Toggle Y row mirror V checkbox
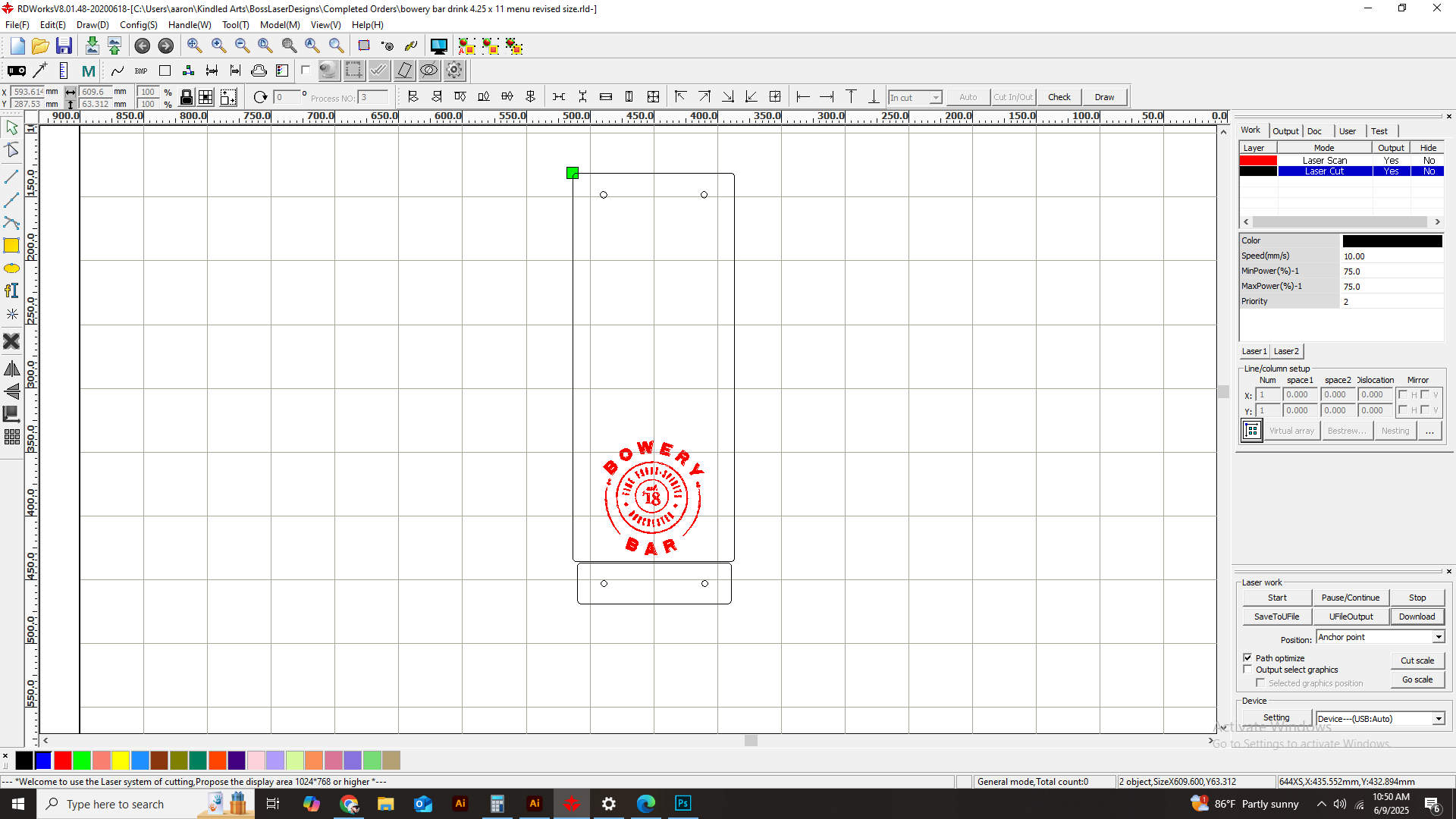Screen dimensions: 1456x819 point(1425,409)
